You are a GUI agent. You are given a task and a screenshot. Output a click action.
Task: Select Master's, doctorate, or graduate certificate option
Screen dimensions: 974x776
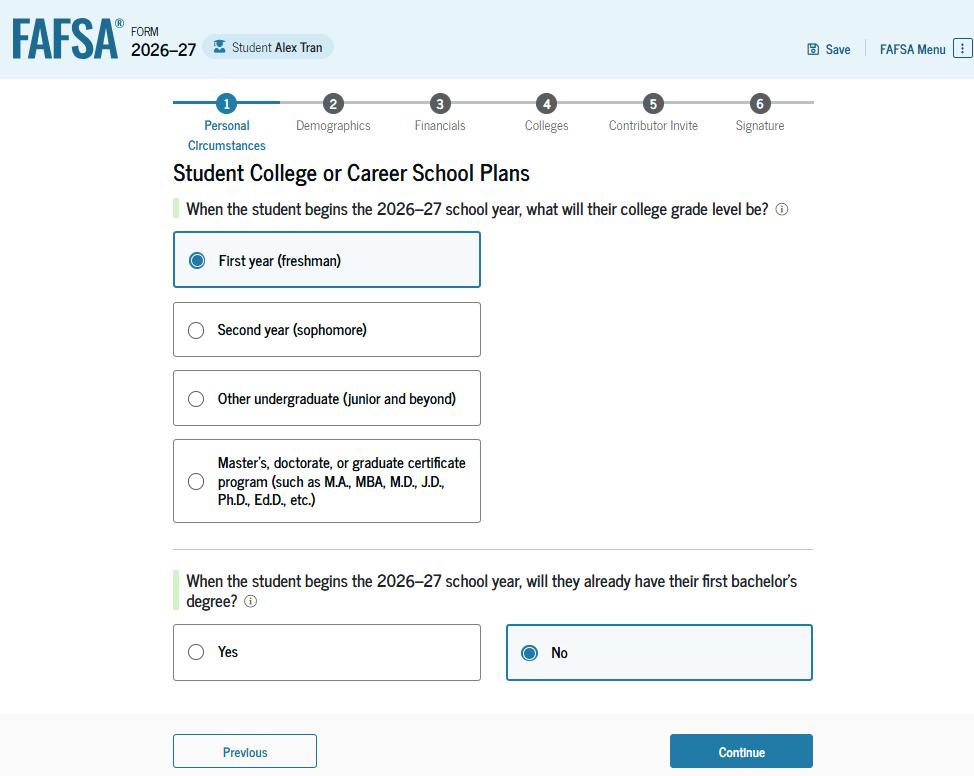197,481
